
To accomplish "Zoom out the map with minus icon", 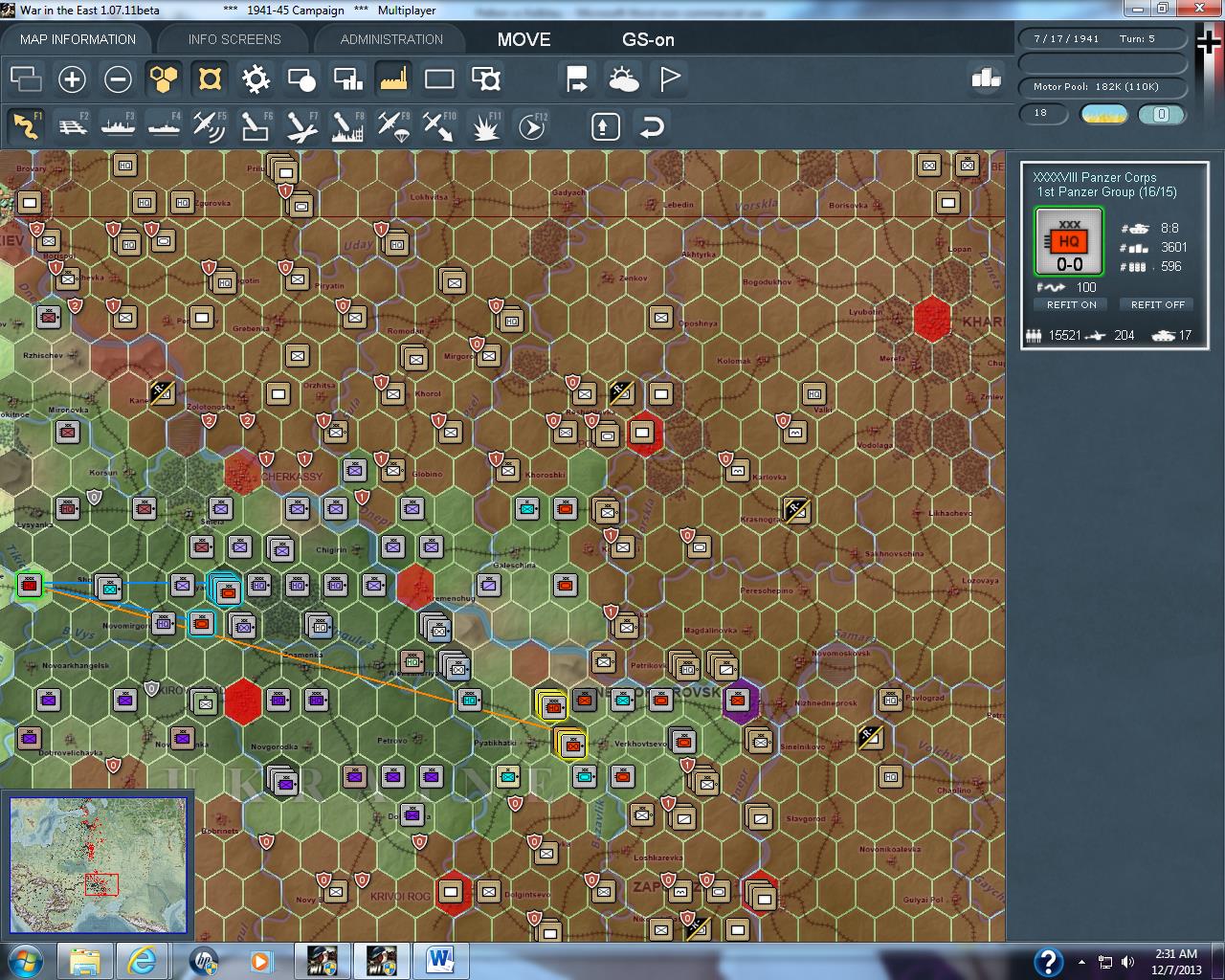I will 118,78.
